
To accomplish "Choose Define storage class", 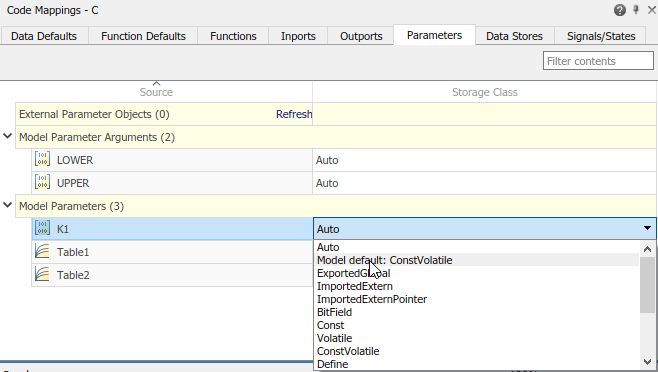I will pos(478,364).
